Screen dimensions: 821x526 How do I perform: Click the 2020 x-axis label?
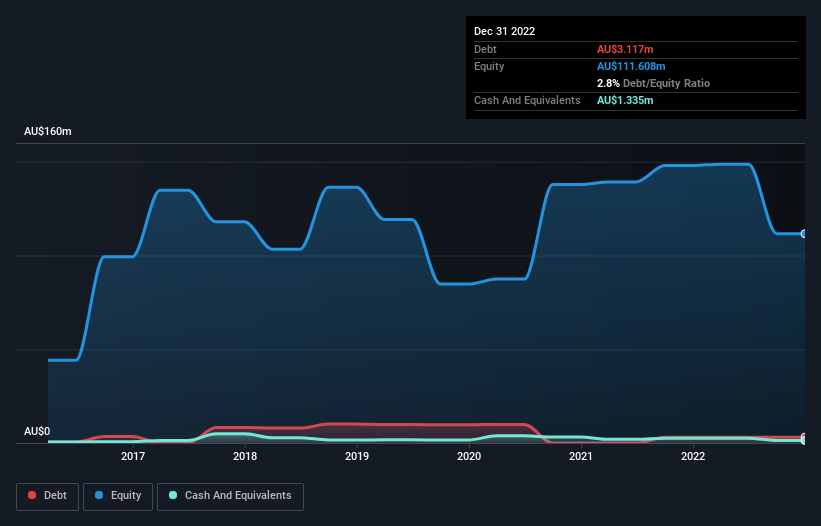click(x=469, y=456)
